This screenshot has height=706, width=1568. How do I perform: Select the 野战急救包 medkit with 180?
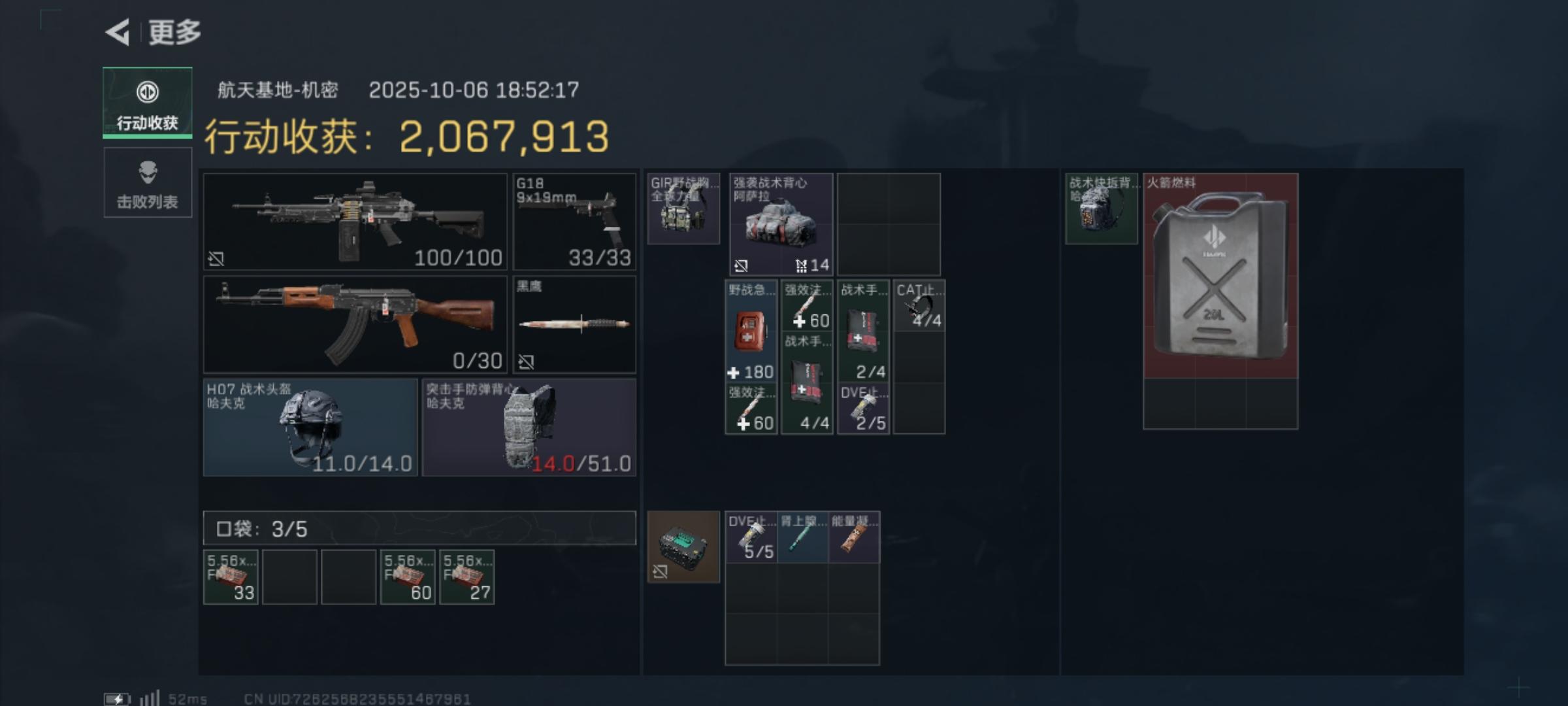pyautogui.click(x=751, y=331)
